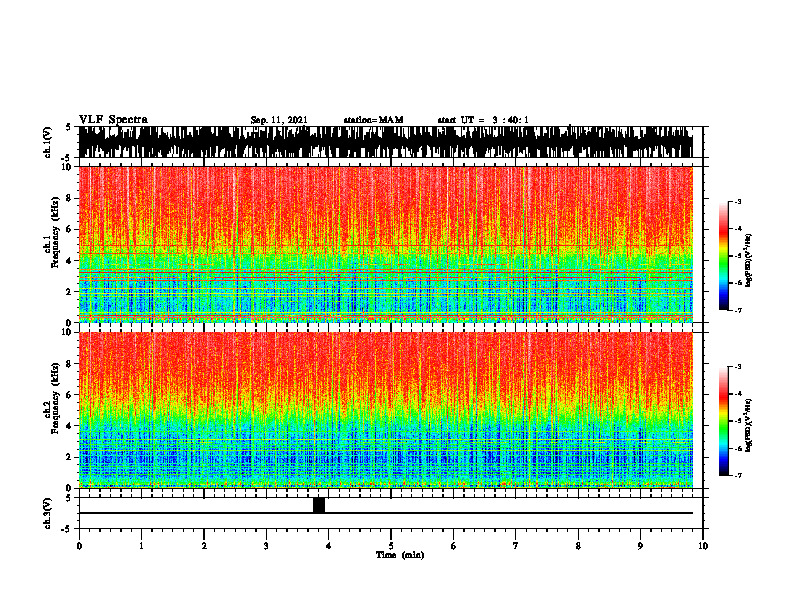This screenshot has height=612, width=792.
Task: Click the "4" kHz tick of ch.2 spectrogram
Action: [71, 426]
